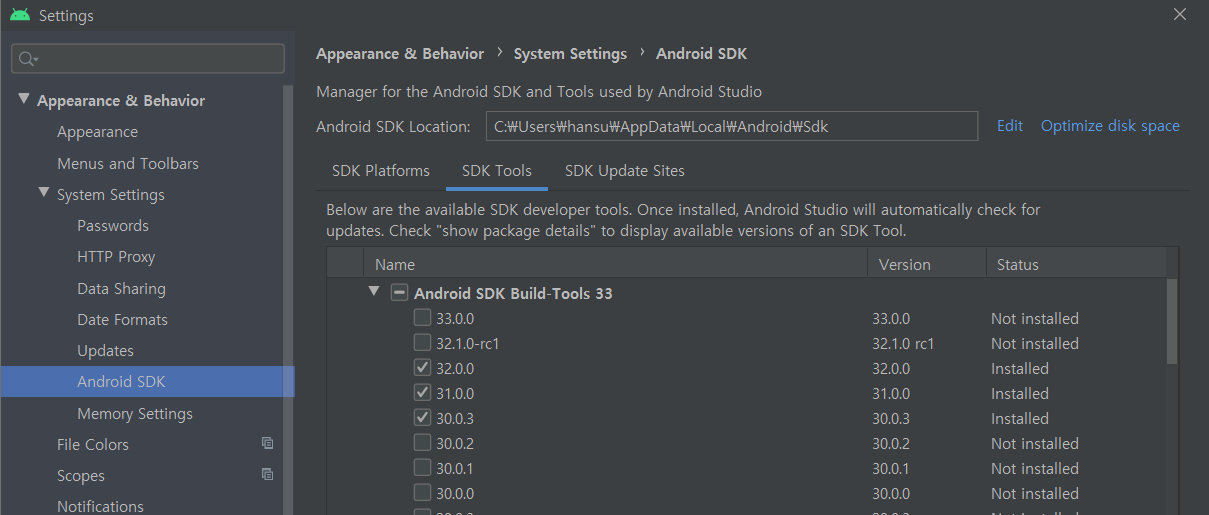The height and width of the screenshot is (515, 1209).
Task: Click the Edit link for SDK location
Action: click(1010, 126)
